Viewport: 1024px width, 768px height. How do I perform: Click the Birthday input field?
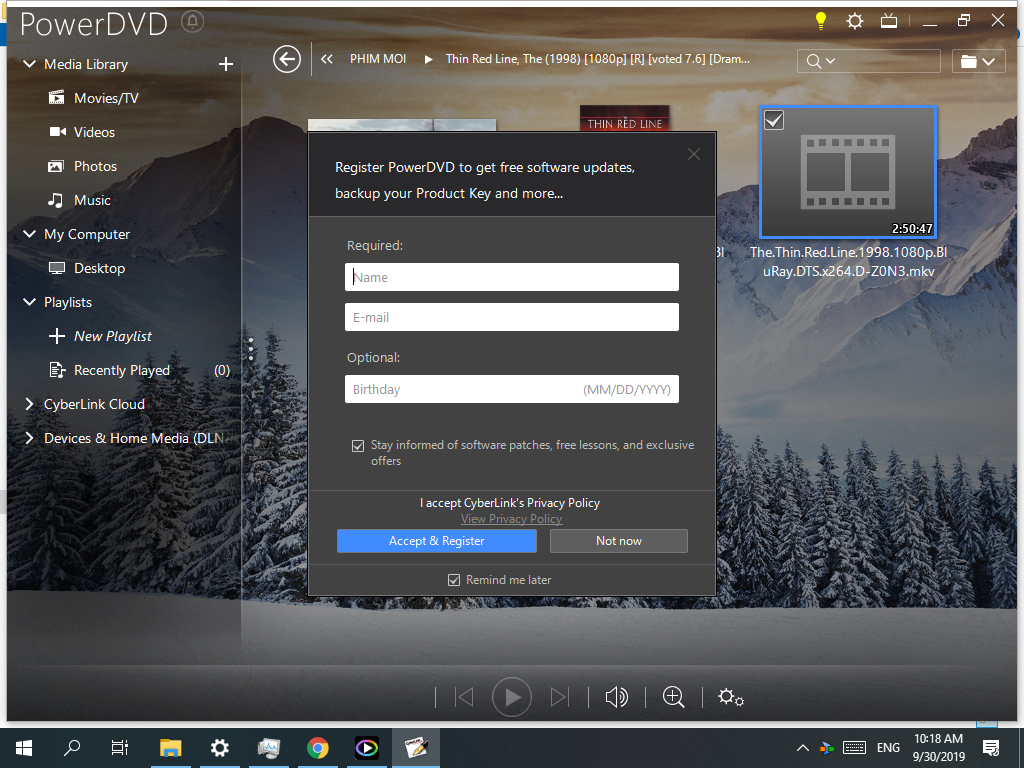(x=511, y=389)
